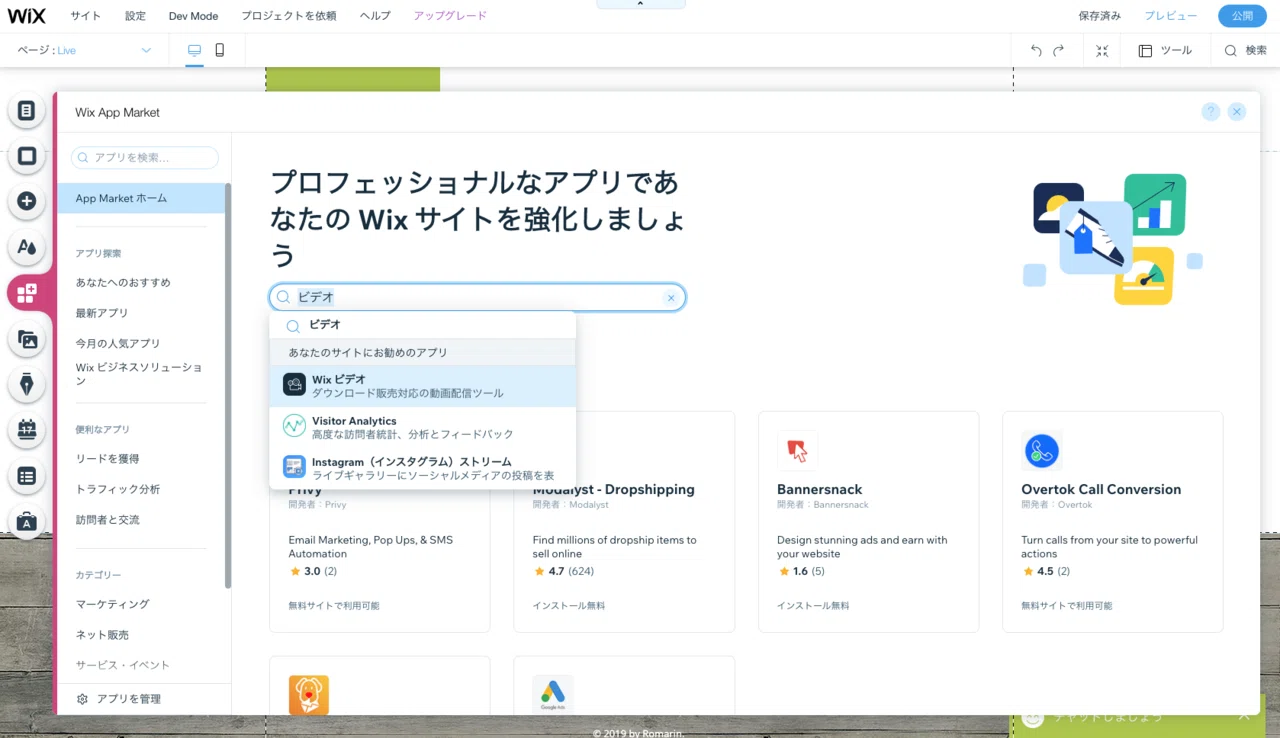Open the Bookings calendar sidebar icon
This screenshot has width=1280, height=738.
(x=27, y=430)
